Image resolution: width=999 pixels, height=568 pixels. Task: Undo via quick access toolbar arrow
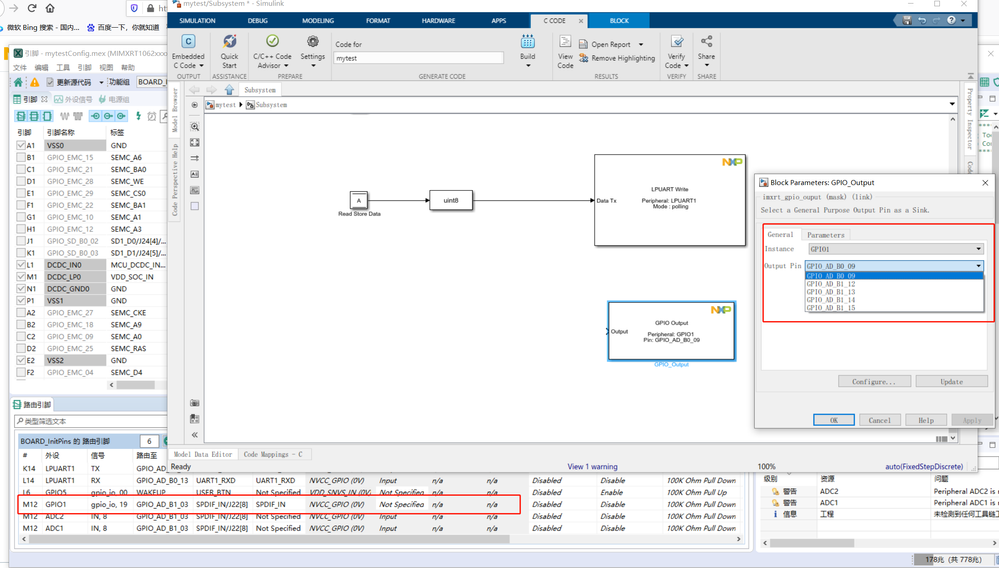coord(922,20)
